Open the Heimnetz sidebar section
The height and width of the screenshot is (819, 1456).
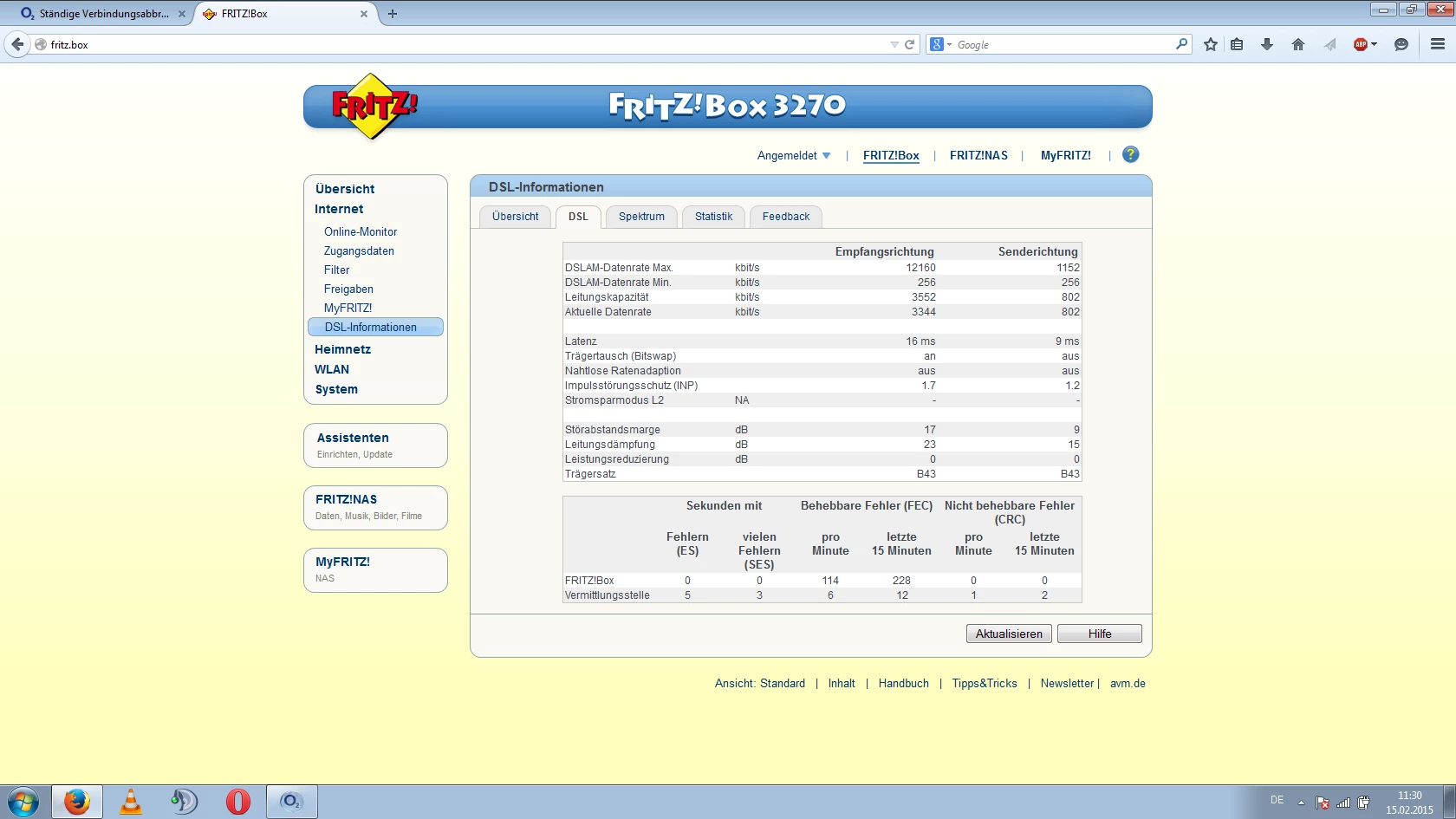(342, 349)
